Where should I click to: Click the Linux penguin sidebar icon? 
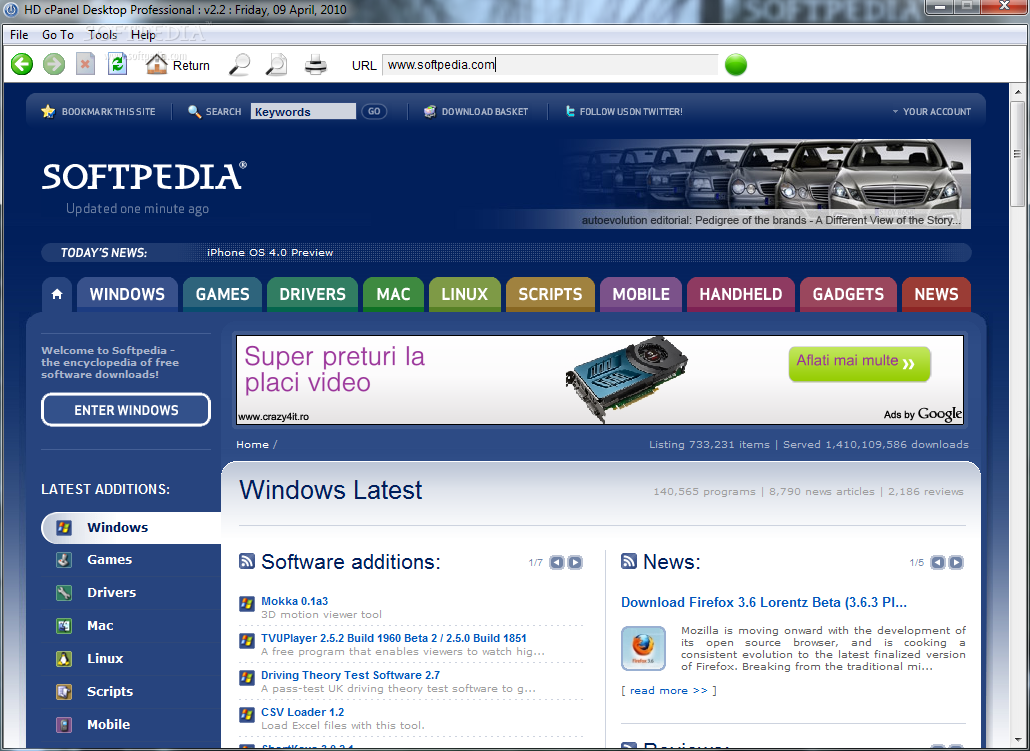coord(64,658)
